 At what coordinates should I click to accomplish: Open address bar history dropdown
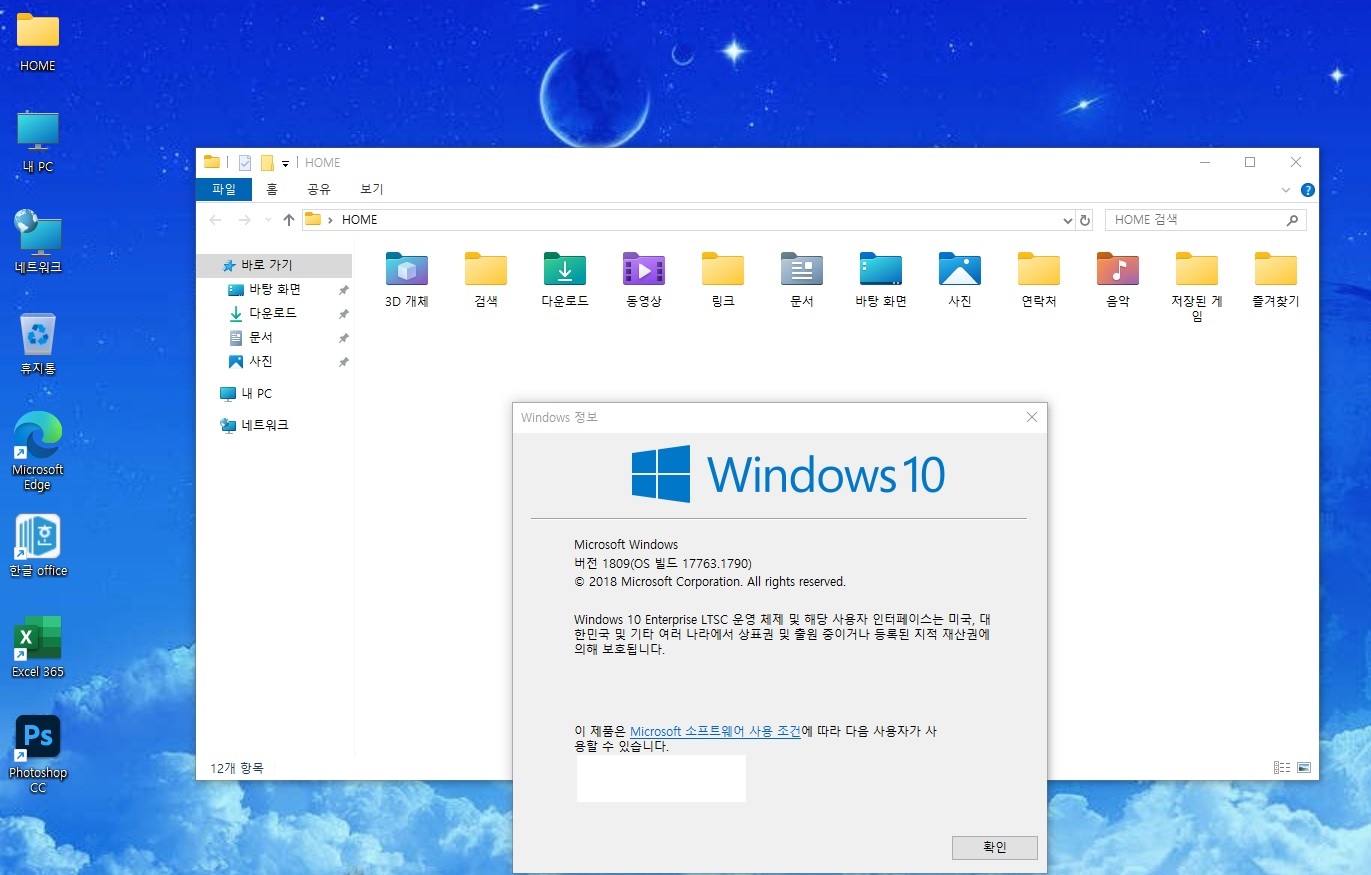click(1068, 220)
